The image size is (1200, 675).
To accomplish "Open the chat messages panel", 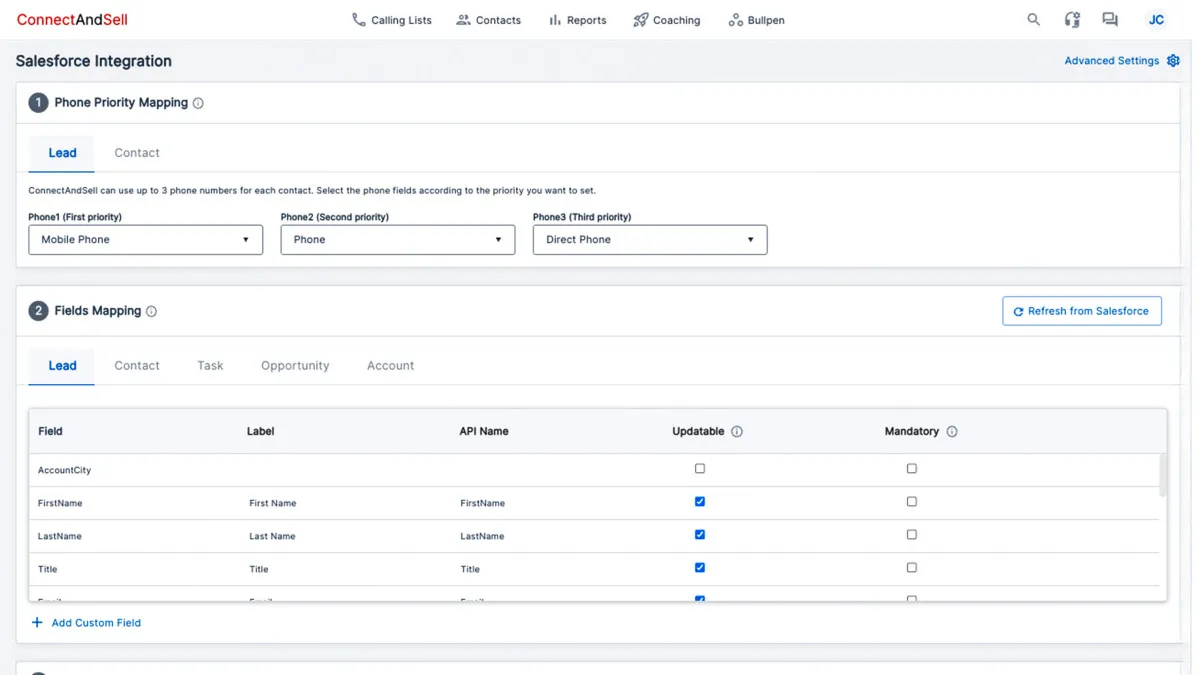I will (x=1109, y=19).
